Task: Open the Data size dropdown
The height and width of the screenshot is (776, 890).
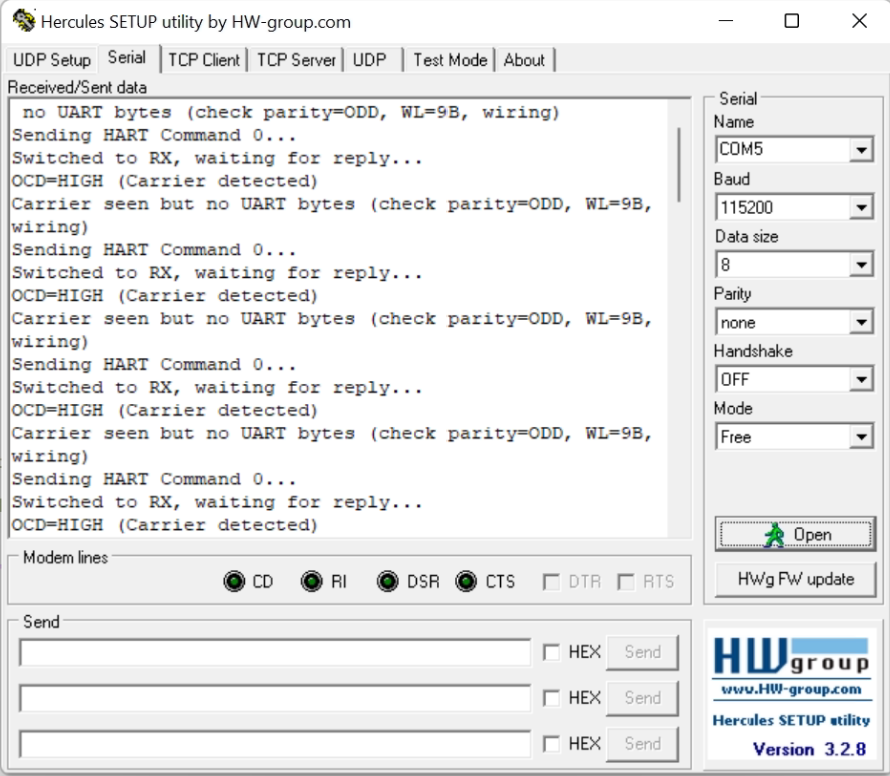Action: tap(861, 265)
